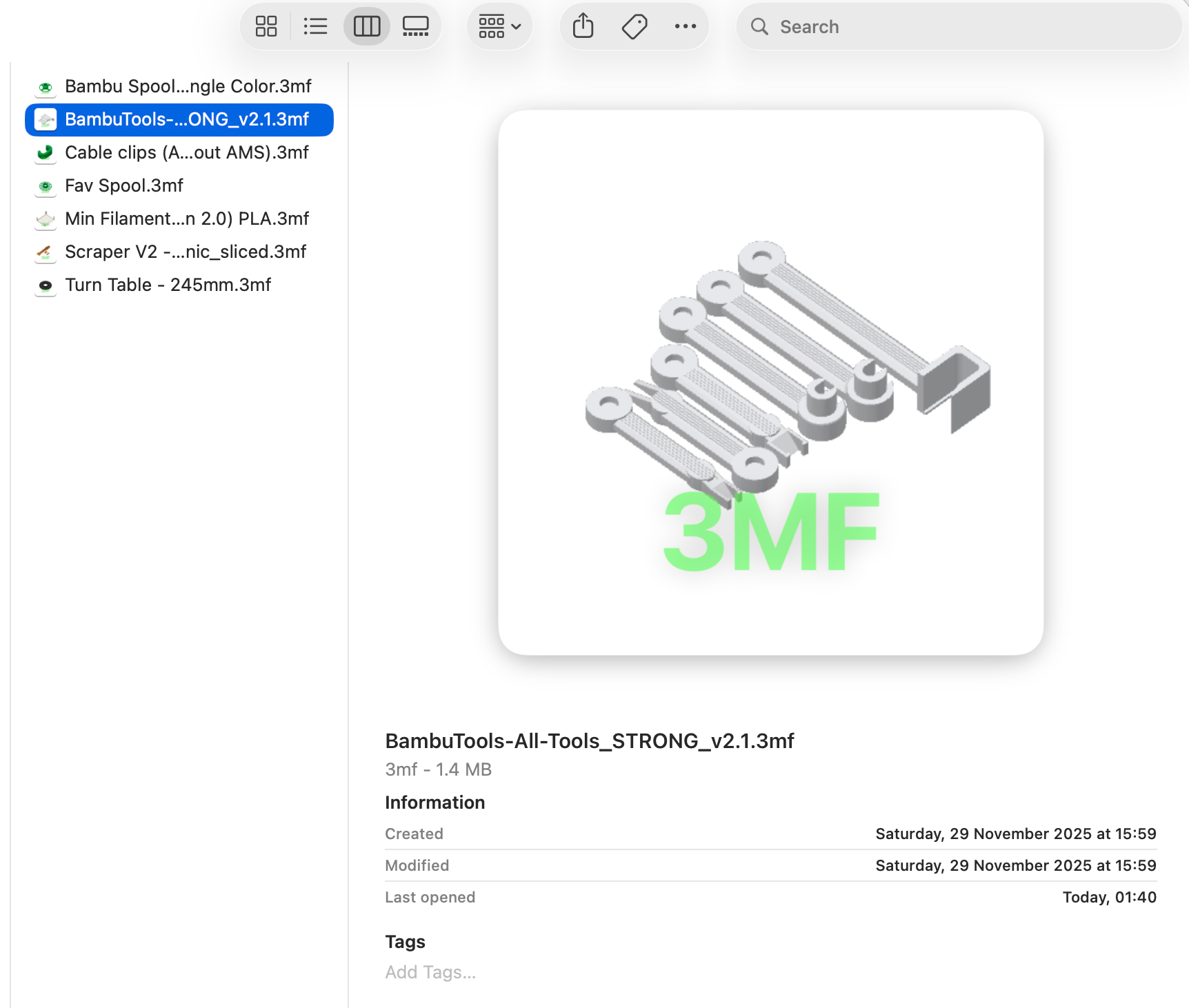Select the Turn Table - 245mm.3mf file
The height and width of the screenshot is (1008, 1189).
coord(168,285)
